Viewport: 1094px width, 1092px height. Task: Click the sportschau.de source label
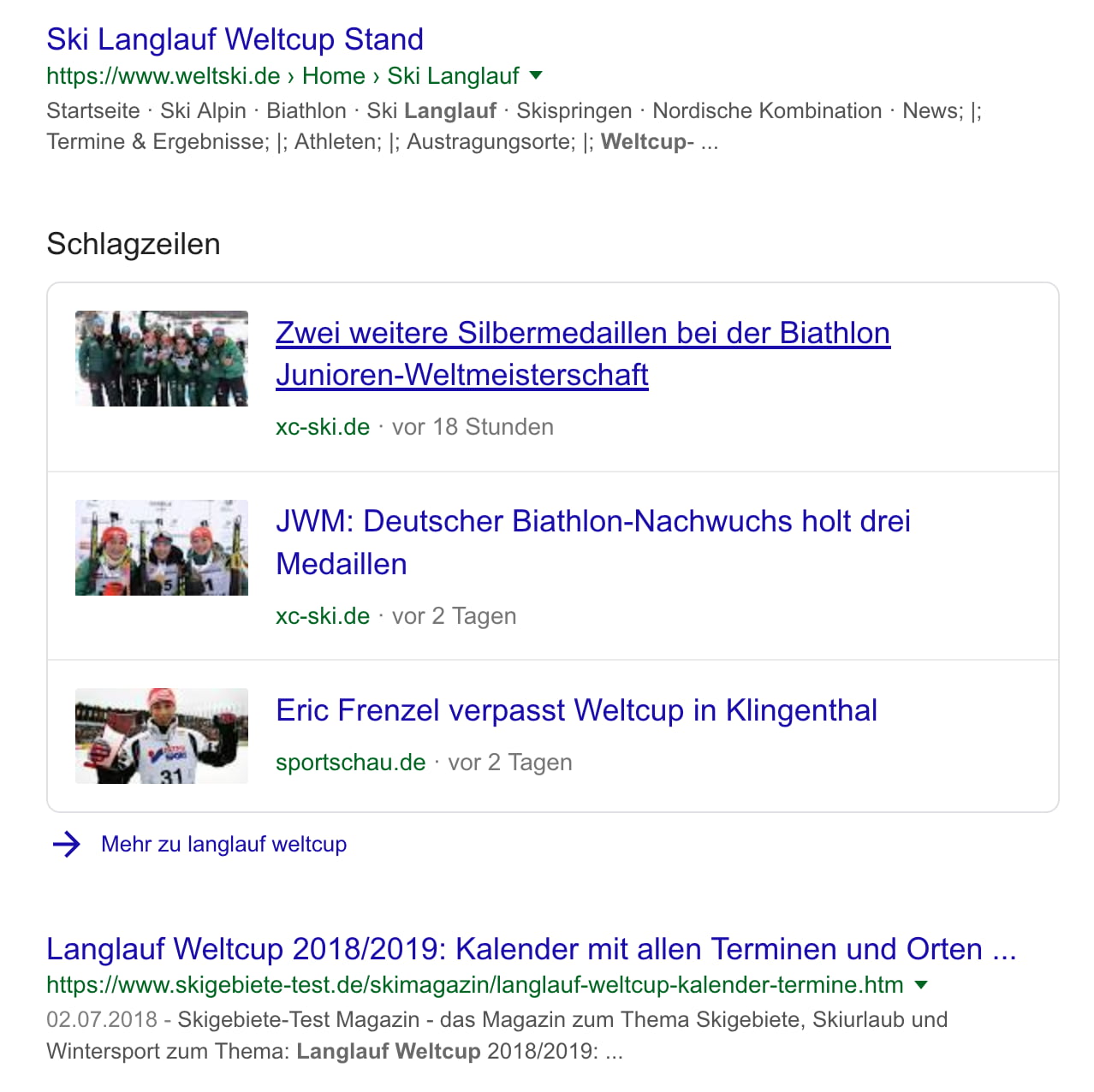[351, 763]
